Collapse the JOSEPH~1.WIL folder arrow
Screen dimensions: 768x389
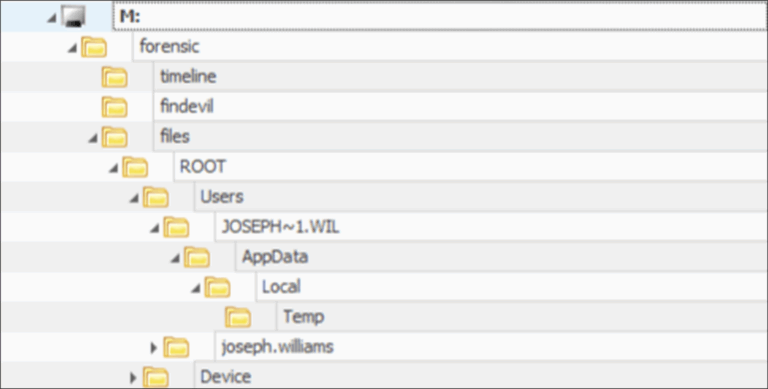tap(155, 229)
